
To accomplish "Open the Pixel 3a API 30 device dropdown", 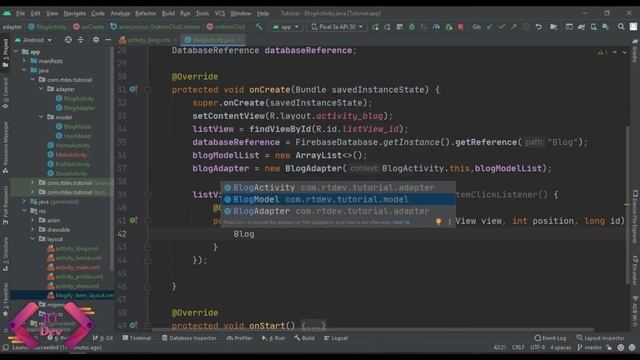I will (x=337, y=27).
